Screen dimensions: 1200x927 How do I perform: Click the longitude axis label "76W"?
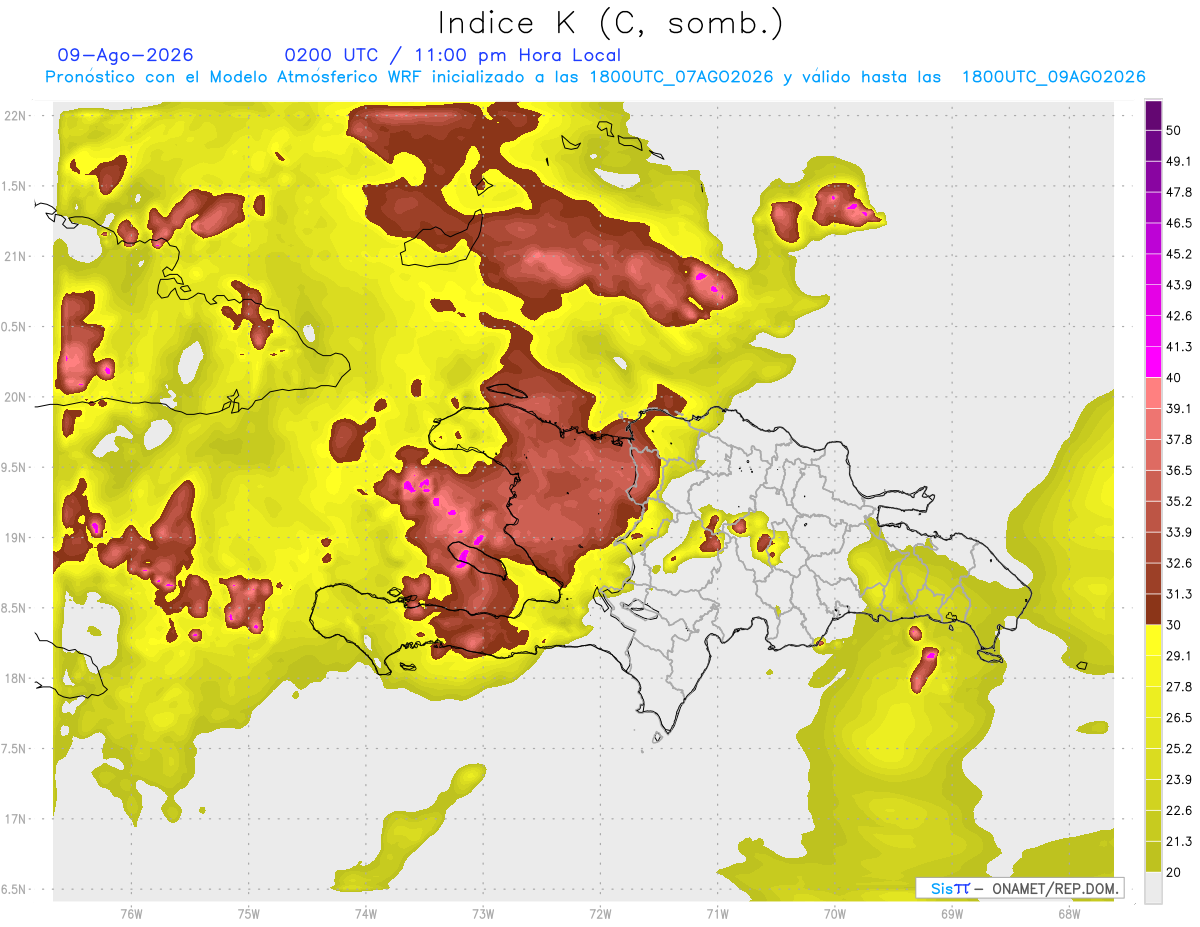[x=131, y=913]
